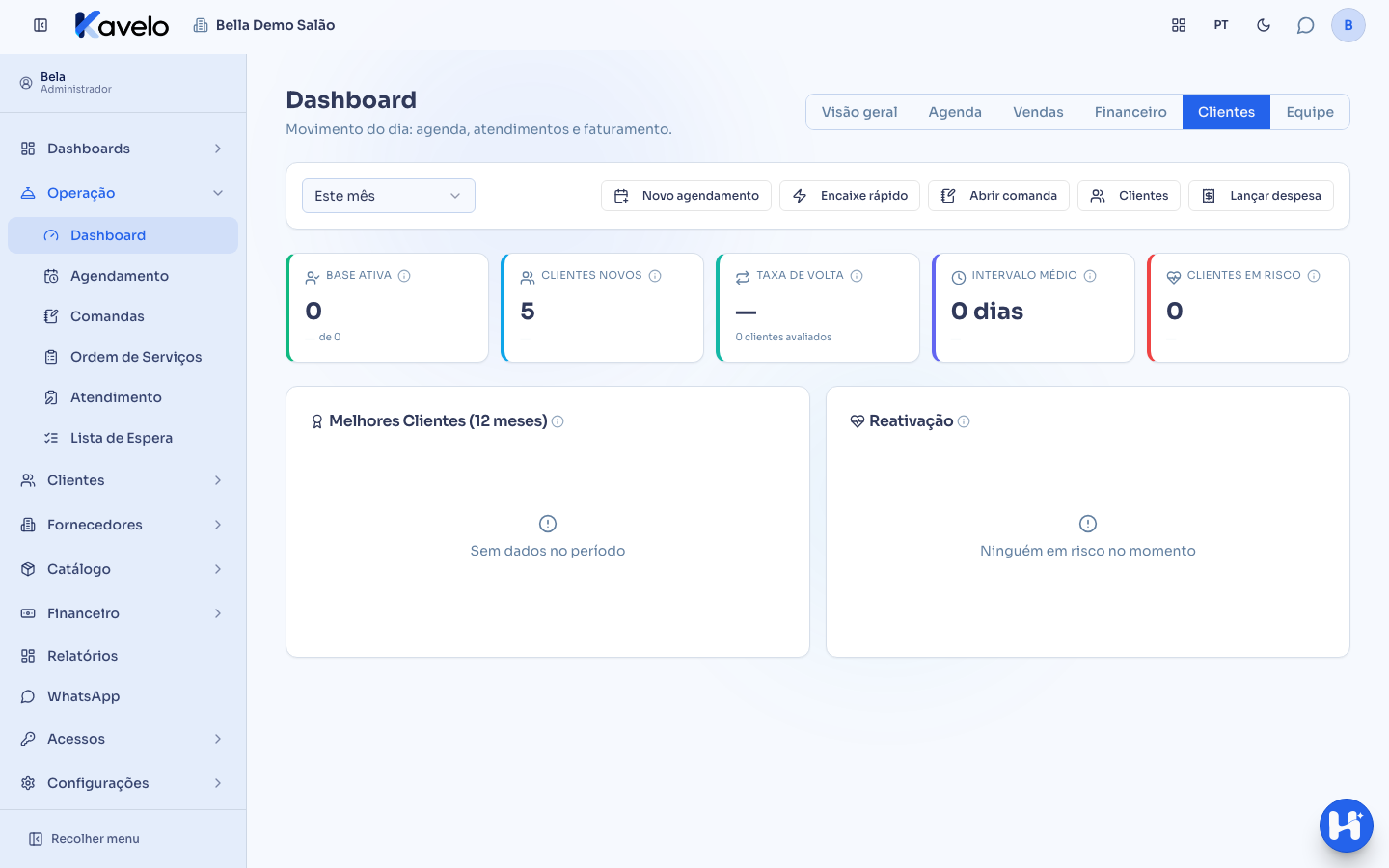Click the Novo agendamento button

pos(686,196)
